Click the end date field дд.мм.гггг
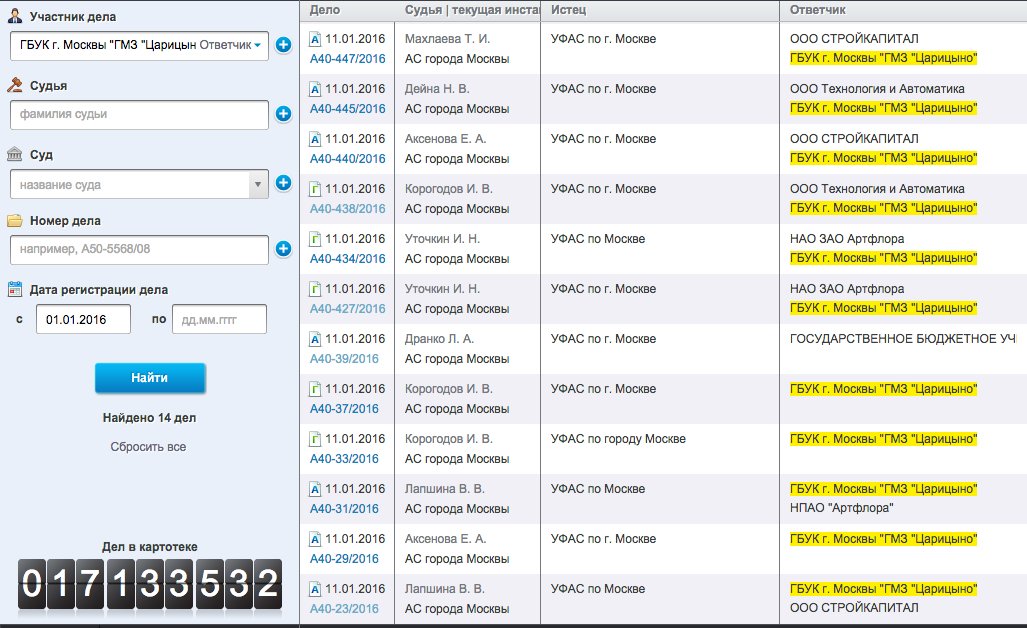 [x=219, y=320]
